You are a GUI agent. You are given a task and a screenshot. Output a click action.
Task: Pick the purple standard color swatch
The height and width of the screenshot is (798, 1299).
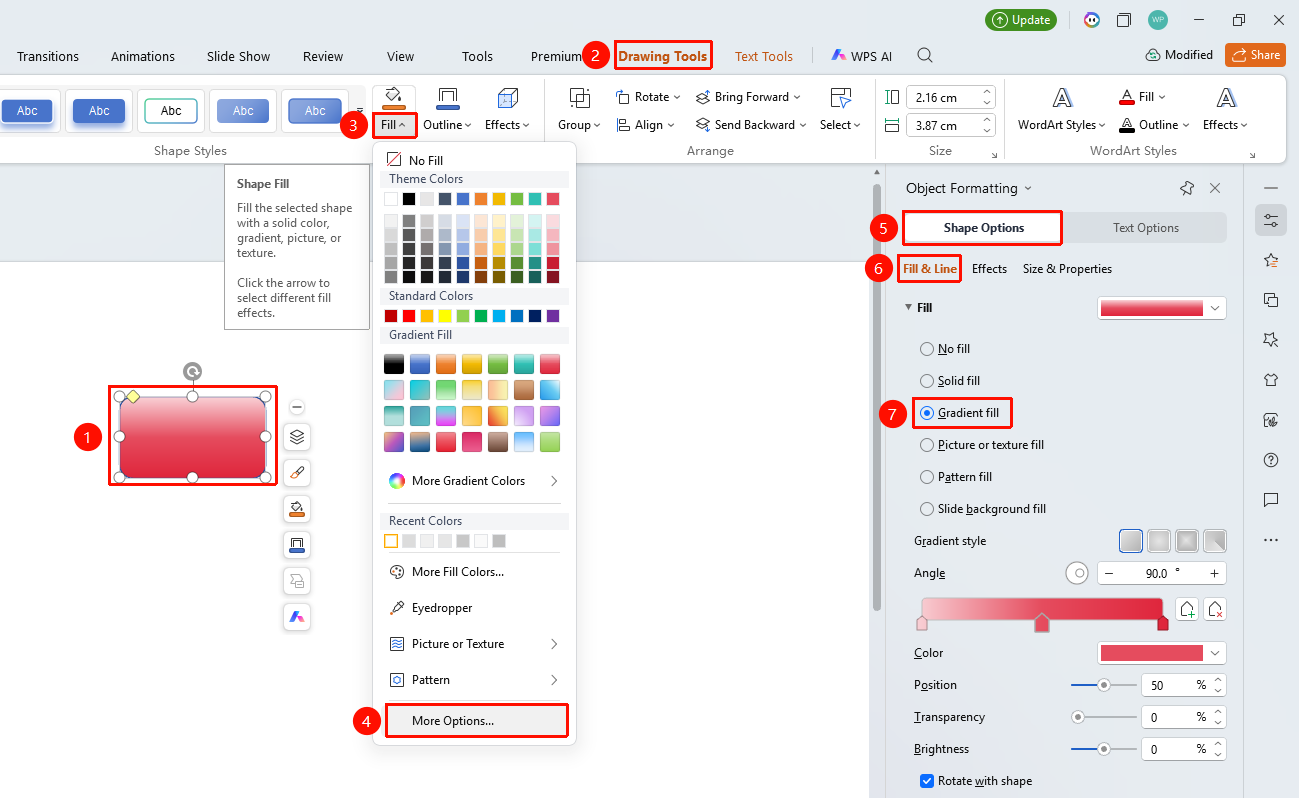coord(553,316)
